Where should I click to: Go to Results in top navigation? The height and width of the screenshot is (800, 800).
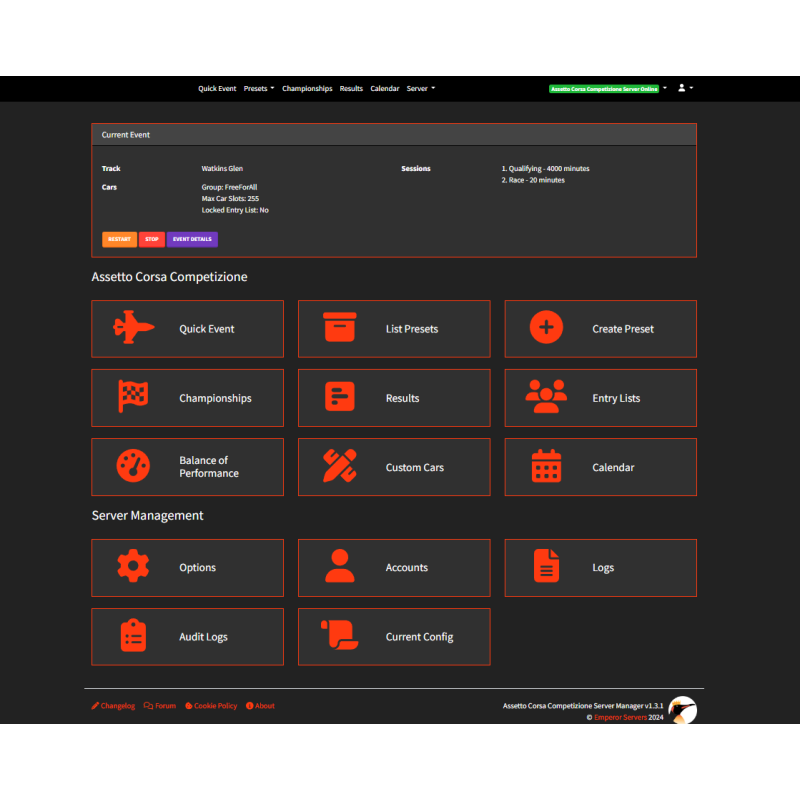tap(351, 88)
